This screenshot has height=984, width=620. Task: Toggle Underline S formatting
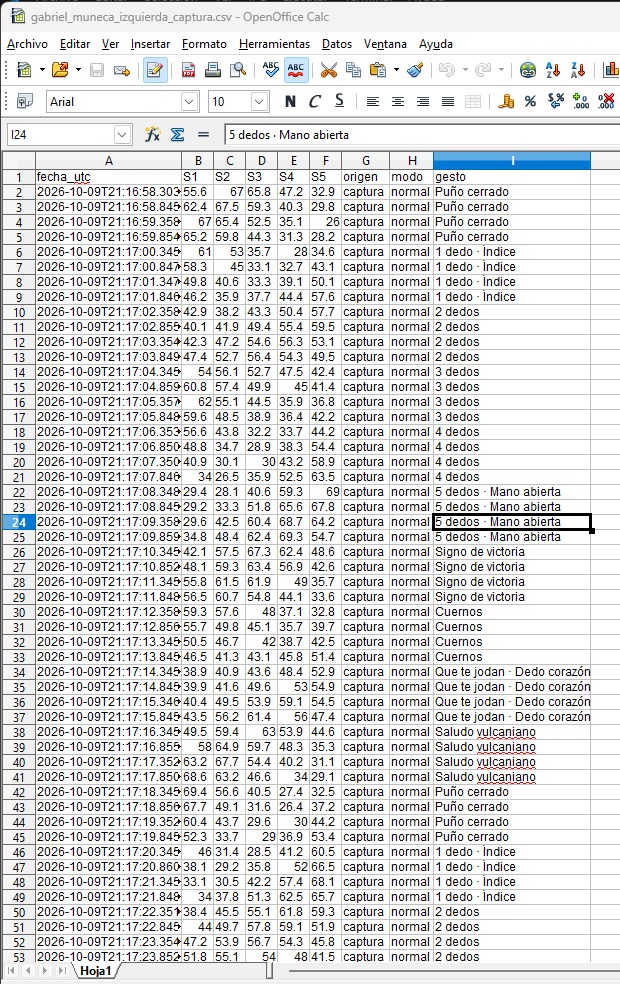[339, 101]
